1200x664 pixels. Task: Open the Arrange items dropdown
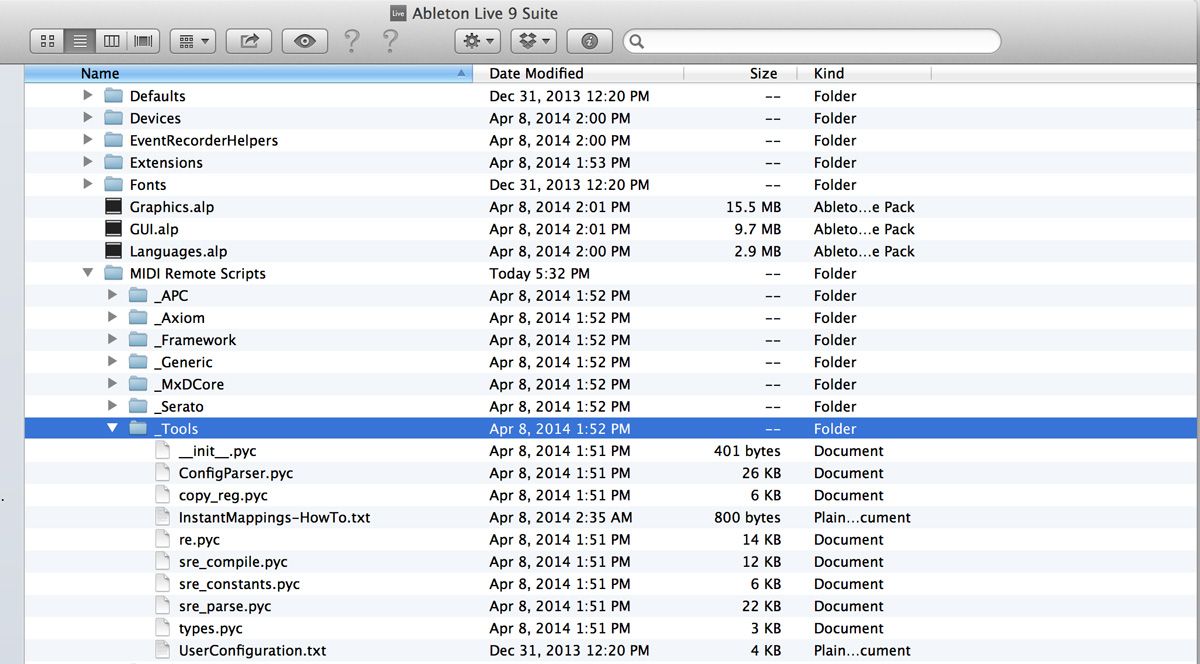coord(193,41)
